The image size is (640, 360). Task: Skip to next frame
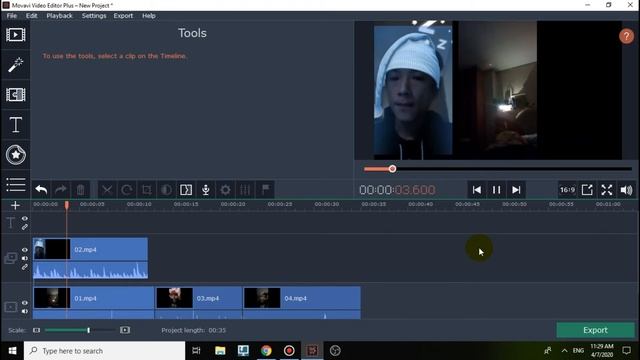coord(516,190)
